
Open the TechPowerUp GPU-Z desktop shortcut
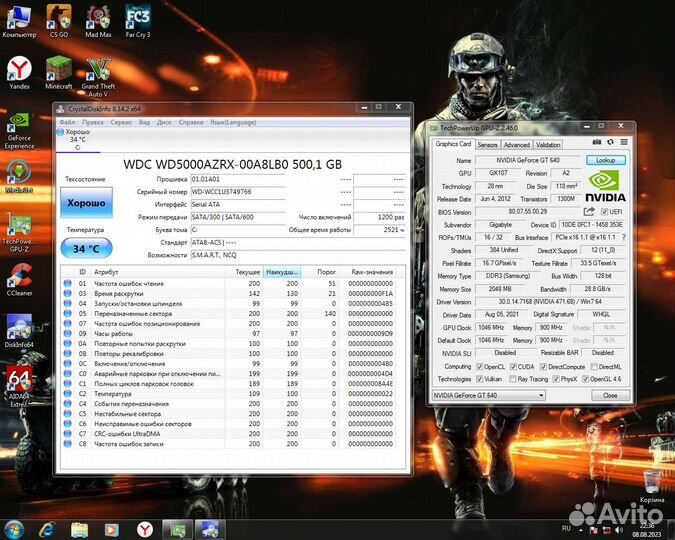(x=19, y=233)
